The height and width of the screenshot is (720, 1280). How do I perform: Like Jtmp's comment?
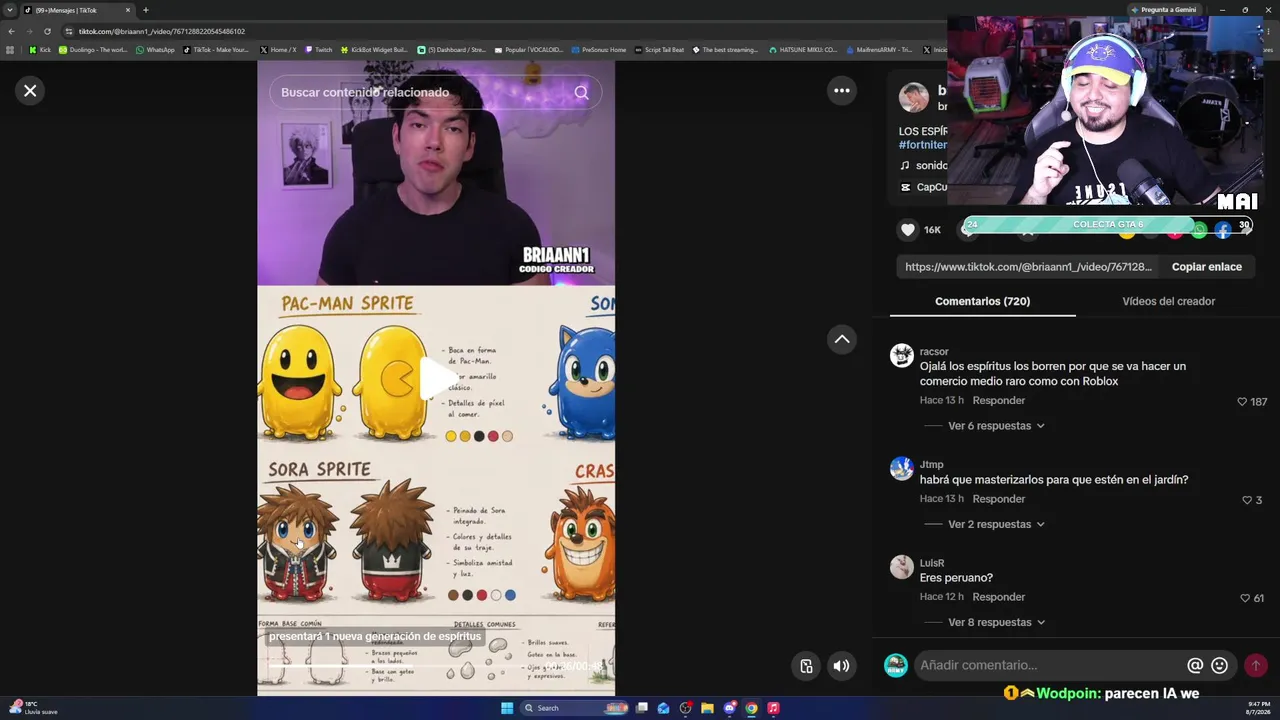coord(1247,500)
